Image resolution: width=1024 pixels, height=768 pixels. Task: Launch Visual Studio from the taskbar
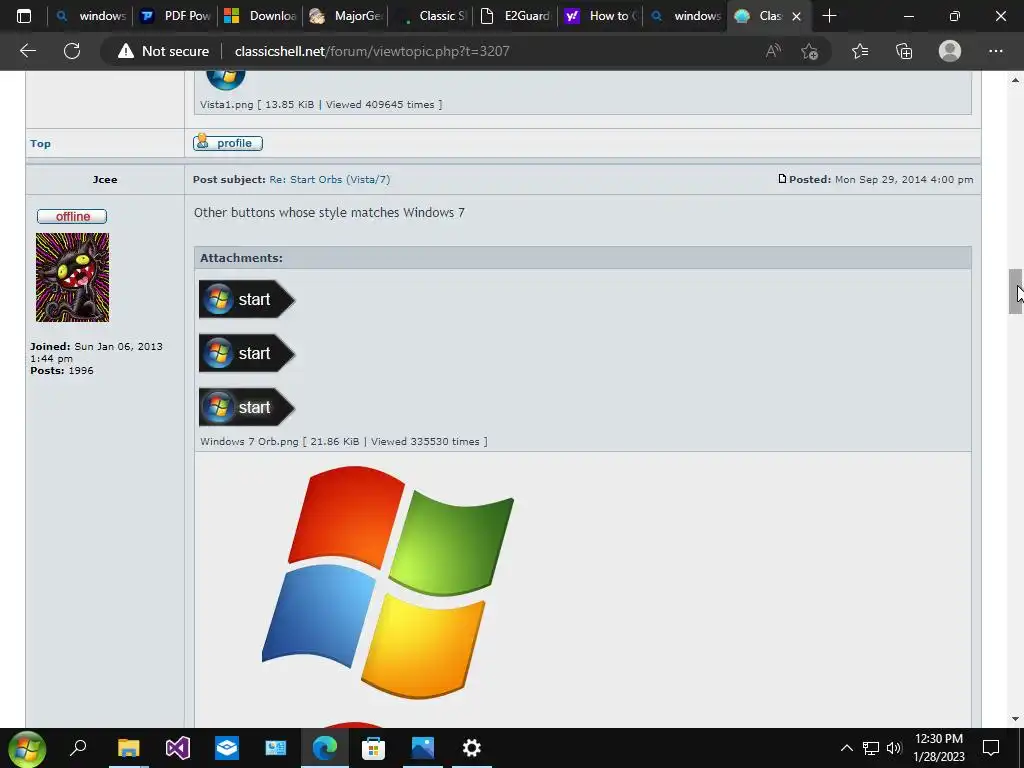178,748
